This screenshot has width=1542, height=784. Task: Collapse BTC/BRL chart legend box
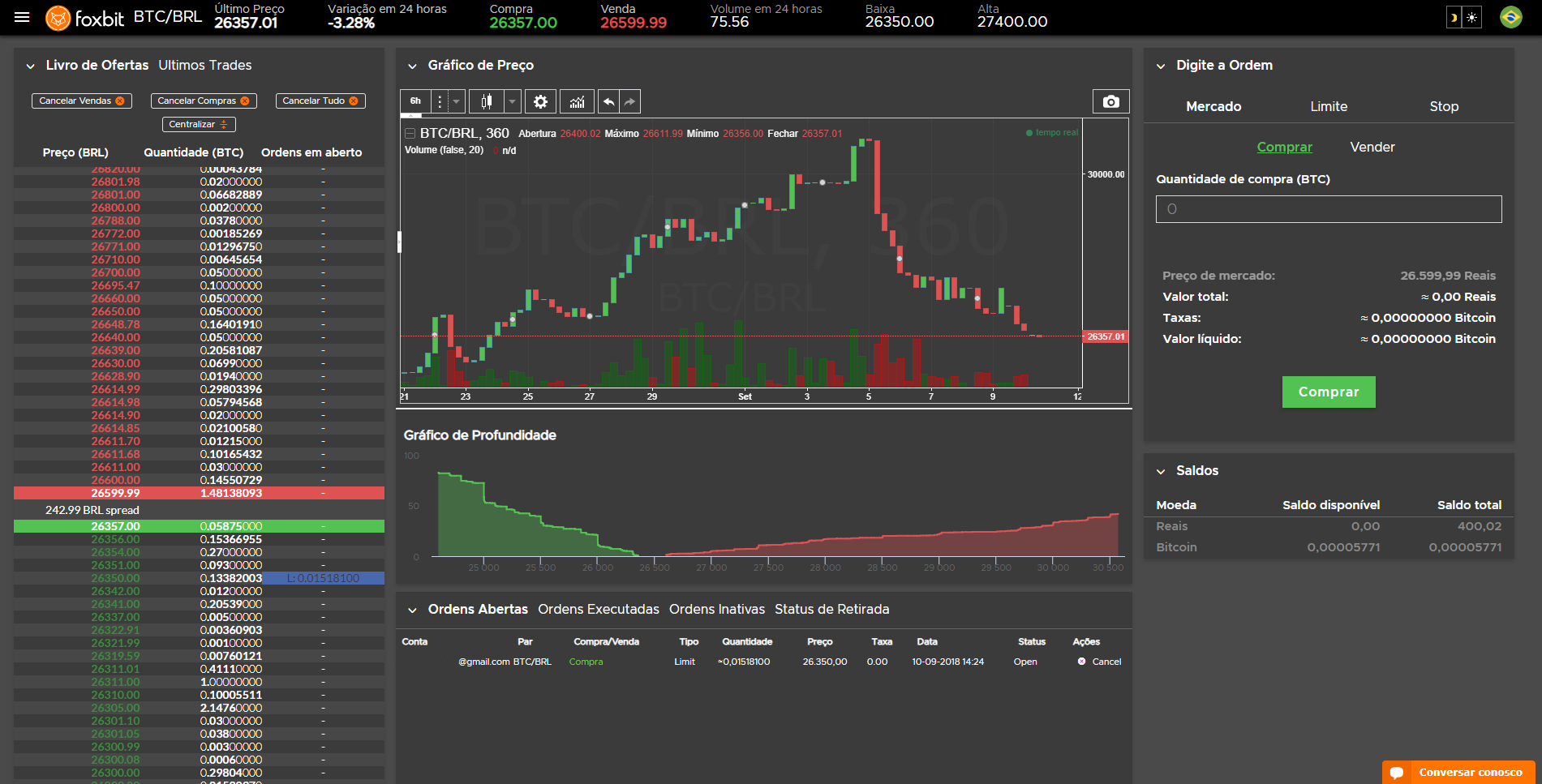[x=410, y=134]
